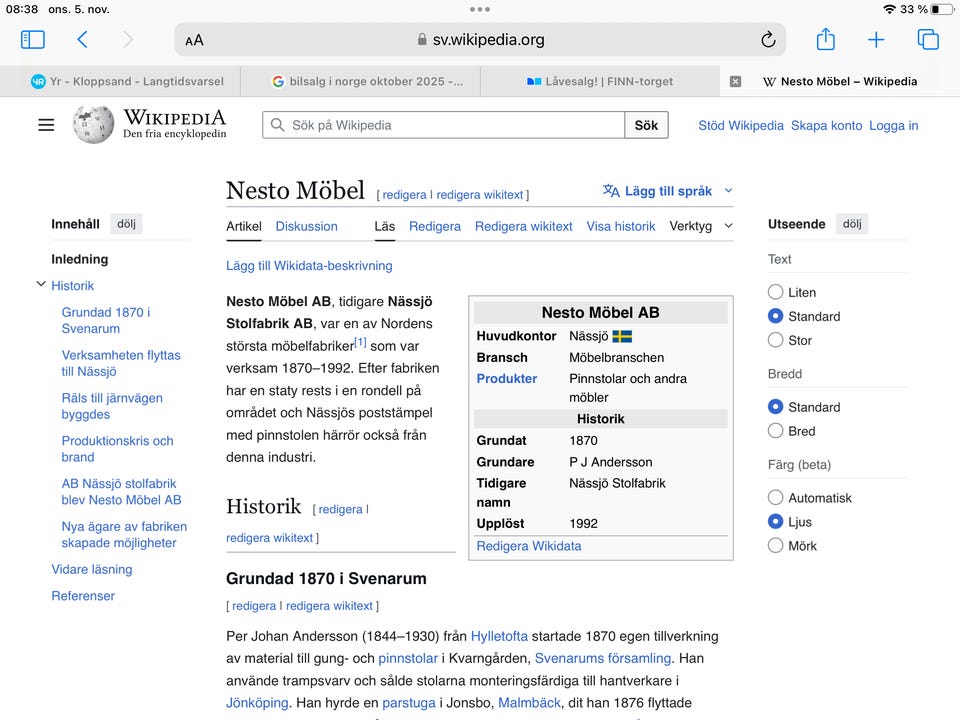Open Redigera wikitext tab

click(x=523, y=226)
